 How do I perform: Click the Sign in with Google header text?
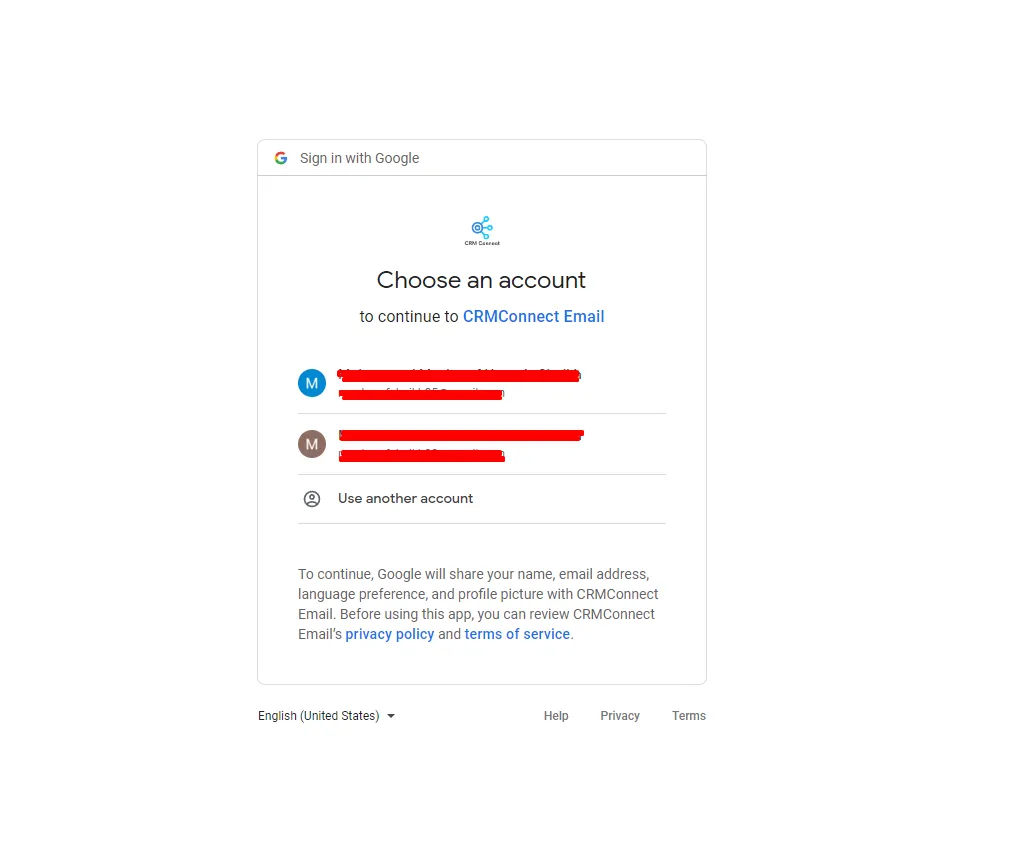click(359, 158)
